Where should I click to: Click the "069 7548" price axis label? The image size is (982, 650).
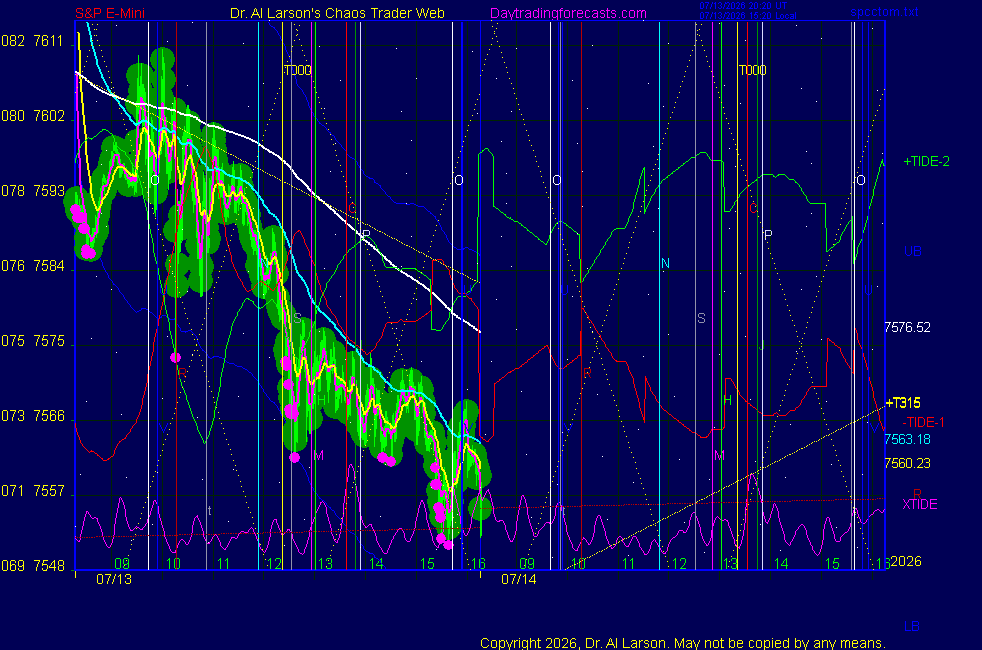tap(33, 566)
